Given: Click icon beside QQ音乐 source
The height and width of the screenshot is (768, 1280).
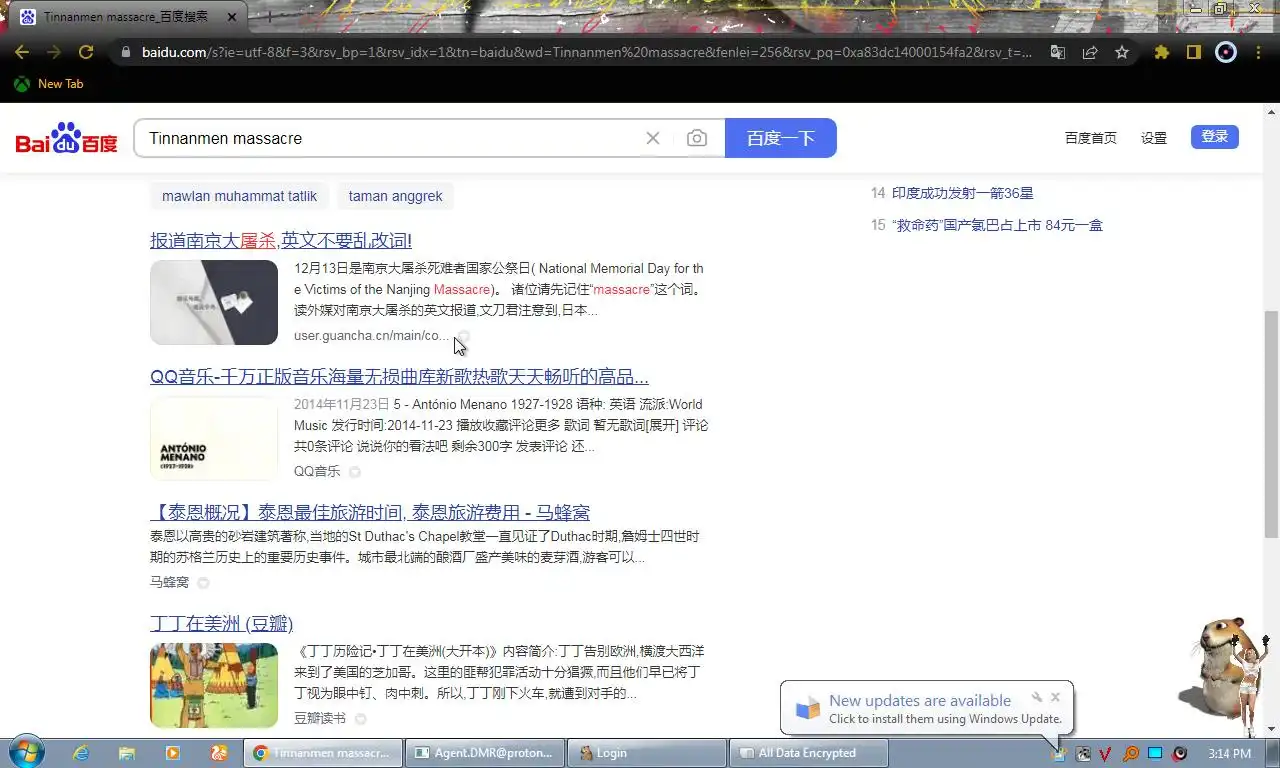Looking at the screenshot, I should click(354, 472).
